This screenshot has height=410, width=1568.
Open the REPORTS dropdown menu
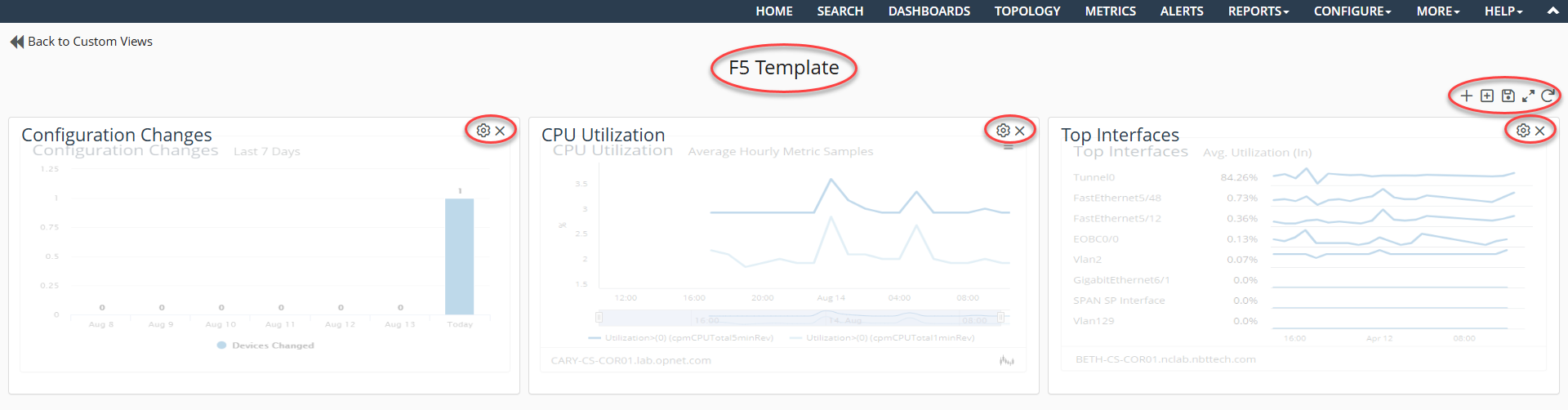click(1258, 11)
